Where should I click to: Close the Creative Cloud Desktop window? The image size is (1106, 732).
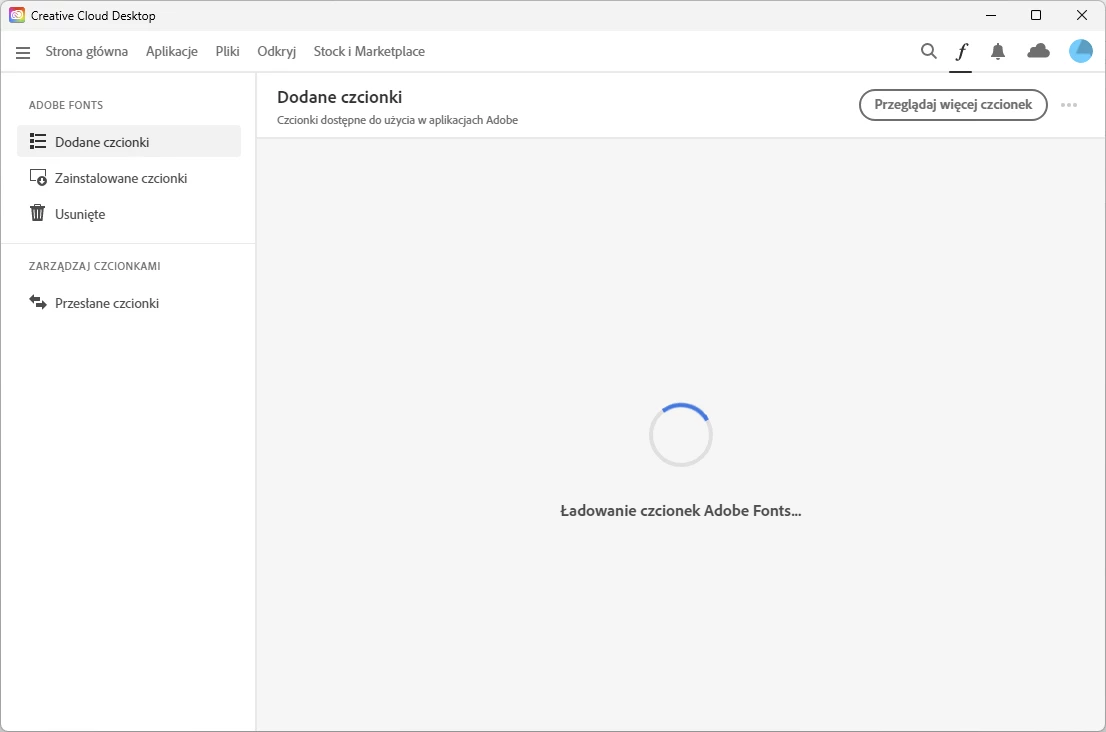tap(1081, 15)
